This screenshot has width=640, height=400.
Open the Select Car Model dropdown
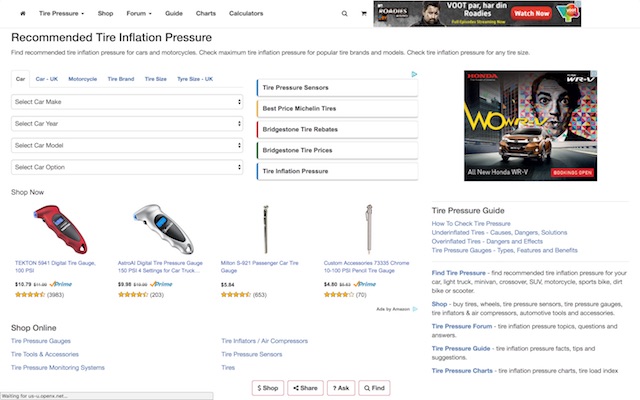click(127, 145)
